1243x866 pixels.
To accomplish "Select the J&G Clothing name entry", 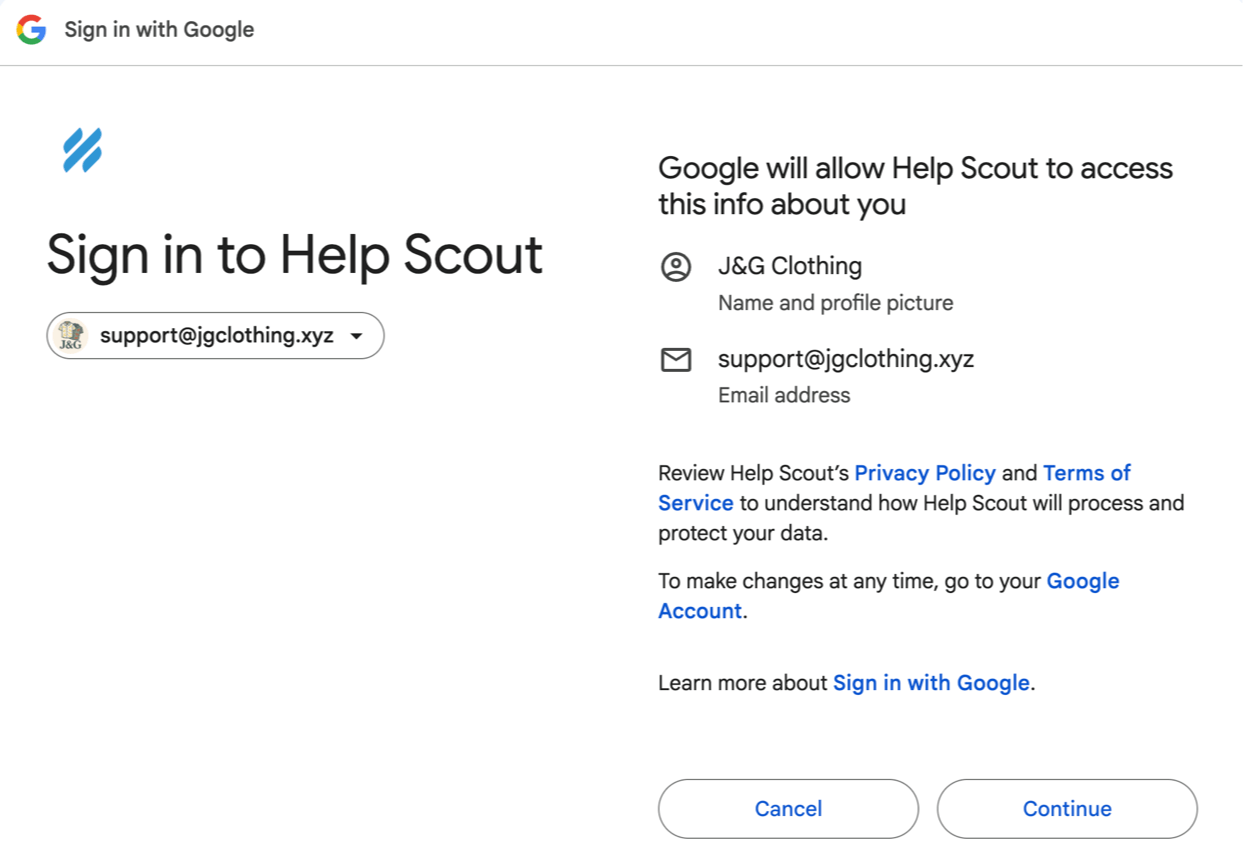I will [790, 266].
